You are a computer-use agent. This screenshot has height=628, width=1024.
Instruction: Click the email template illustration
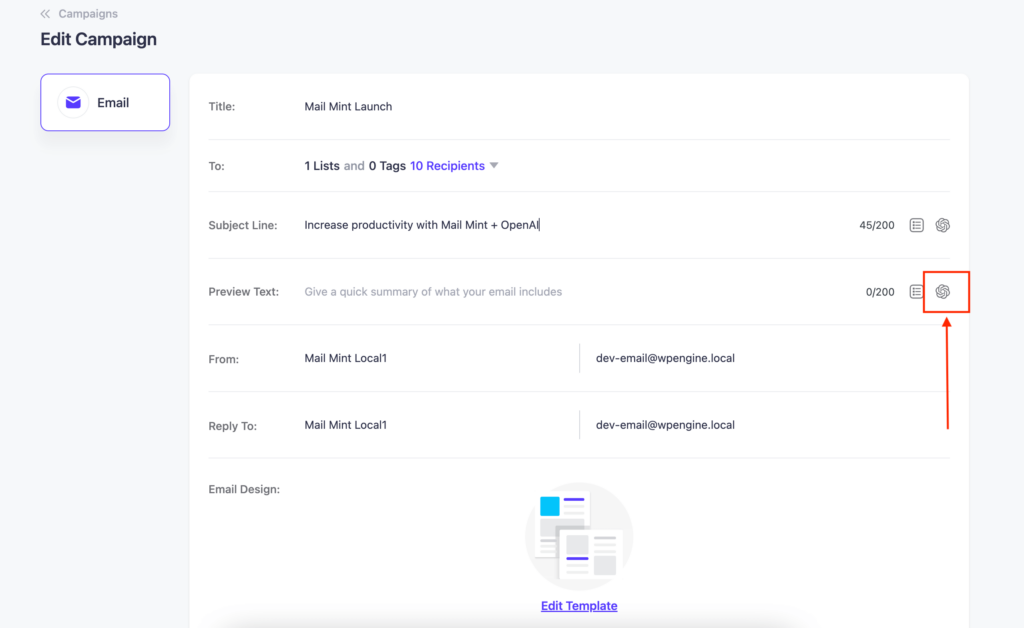click(x=579, y=537)
